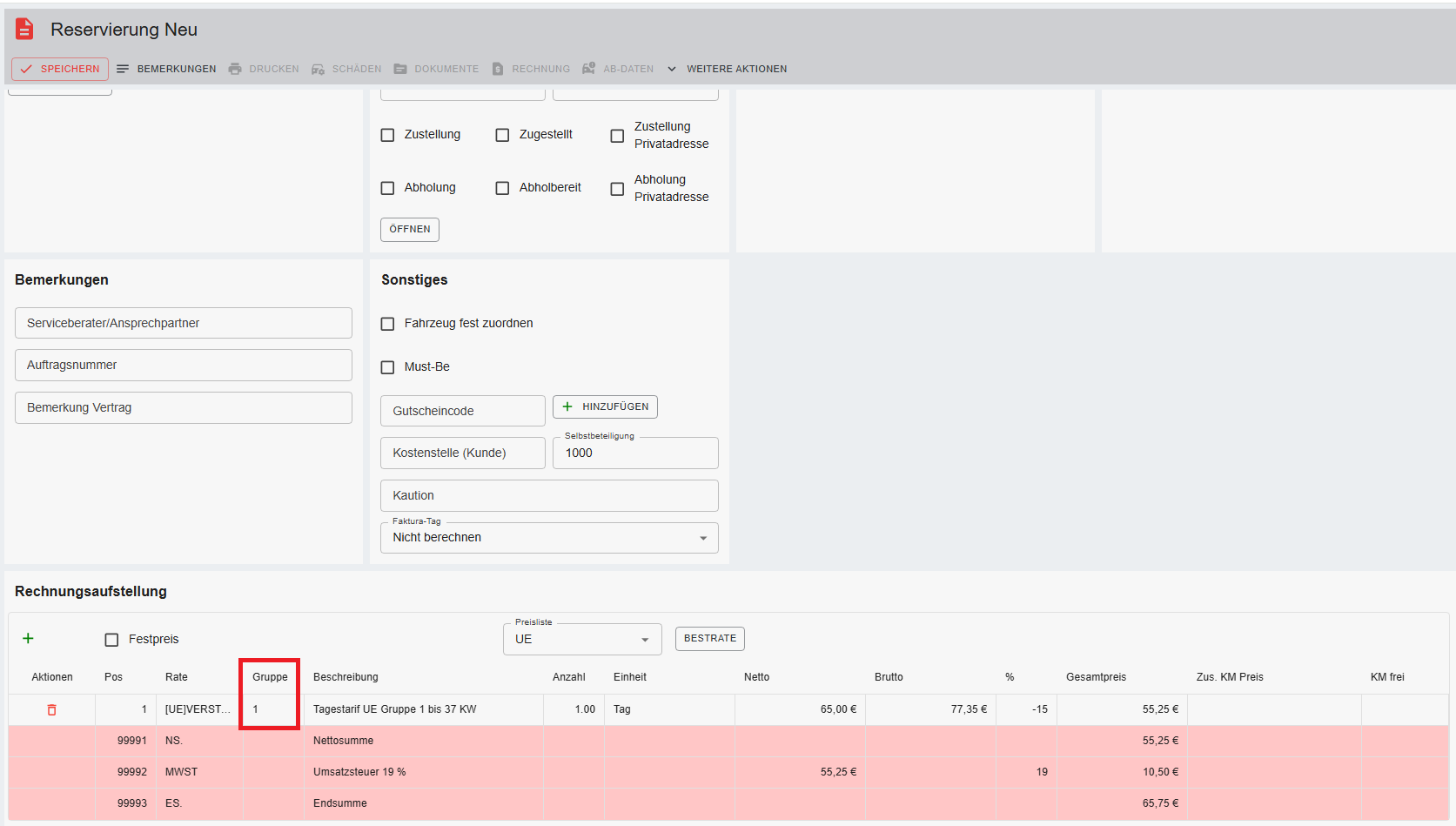This screenshot has height=826, width=1456.
Task: Open the Faktura-Tag dropdown
Action: click(x=549, y=538)
